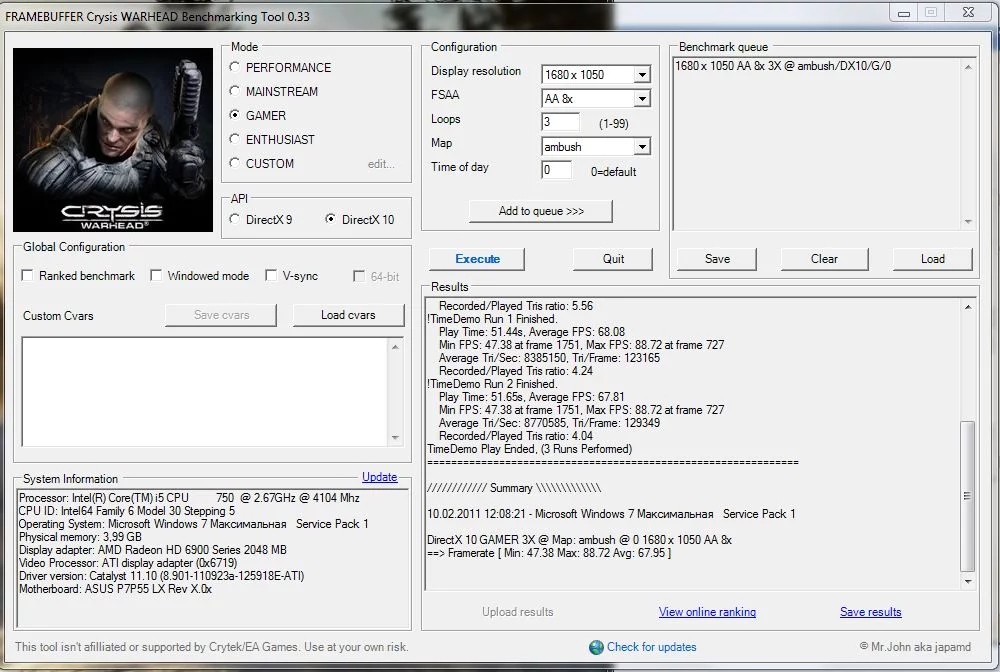
Task: Click Load cvars button
Action: [348, 315]
